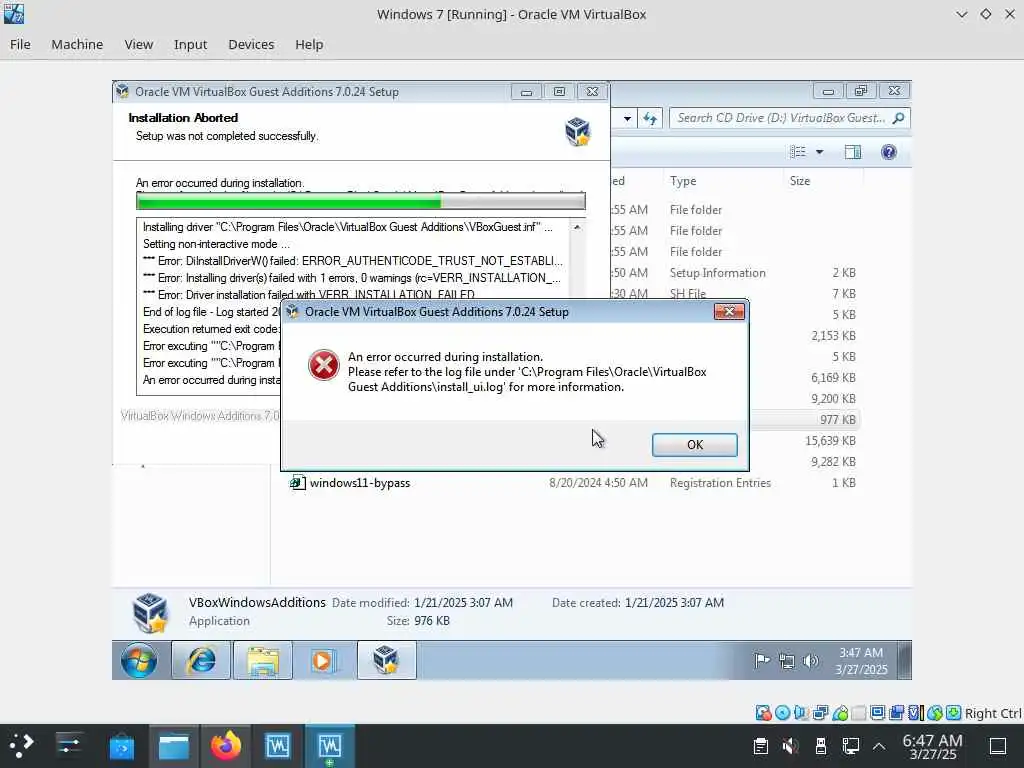Click the Setup Information type cell
Screen dimensions: 1024x768
[717, 273]
